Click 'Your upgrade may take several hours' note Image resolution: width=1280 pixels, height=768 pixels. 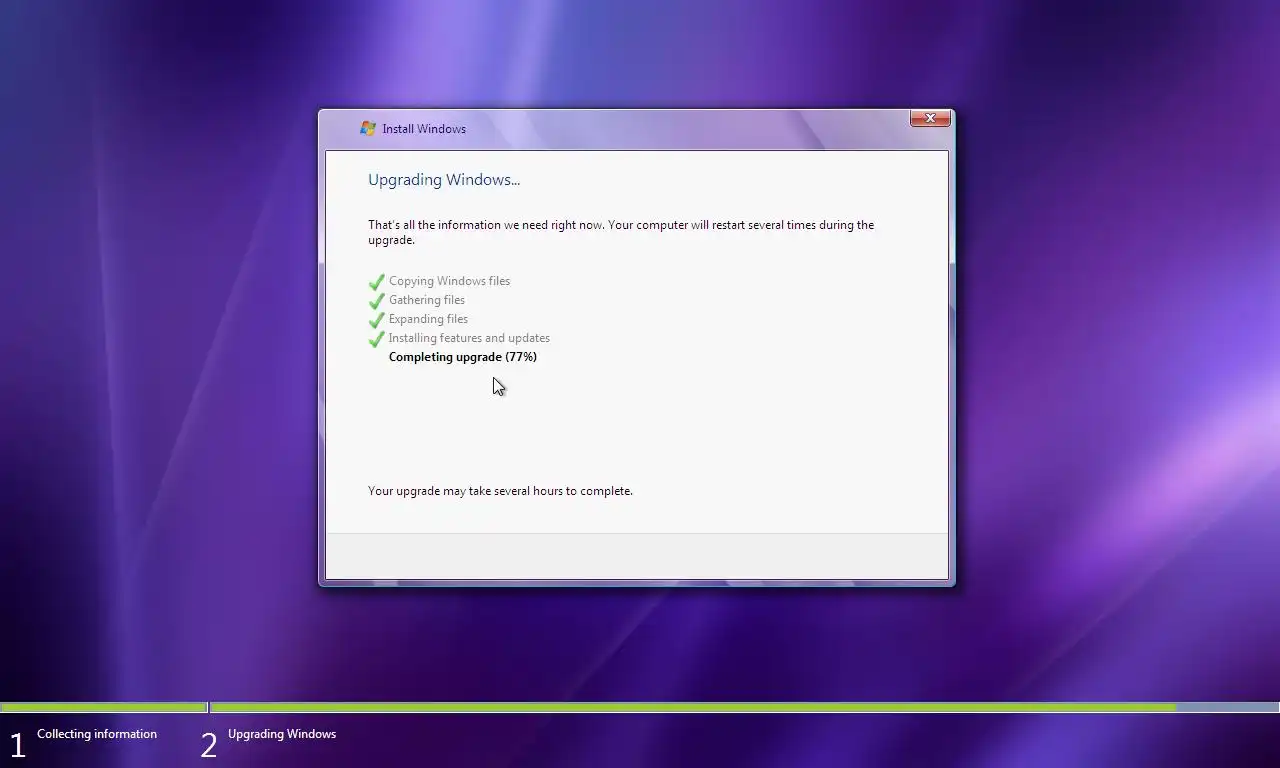(500, 491)
